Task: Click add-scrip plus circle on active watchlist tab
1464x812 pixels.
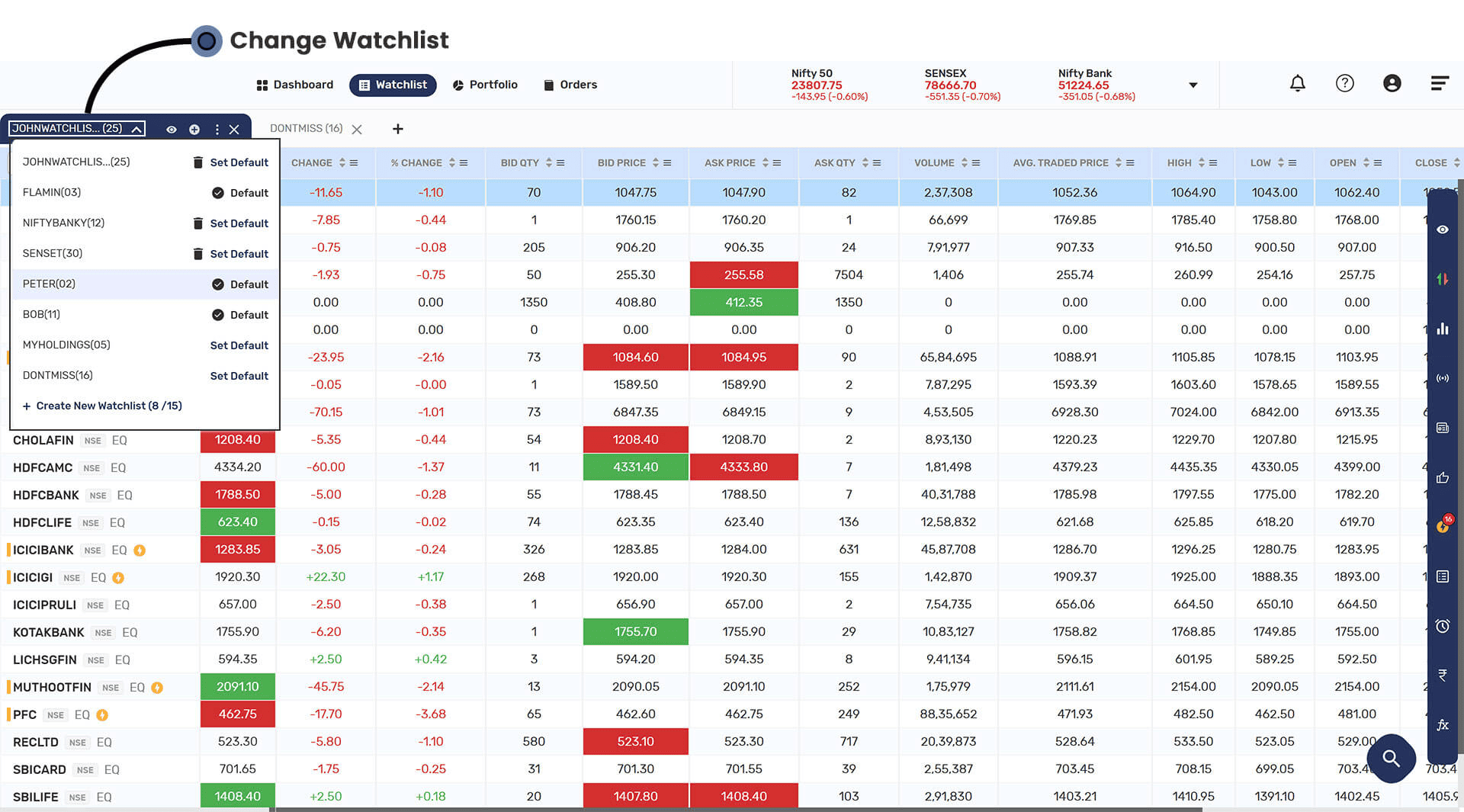Action: 194,130
